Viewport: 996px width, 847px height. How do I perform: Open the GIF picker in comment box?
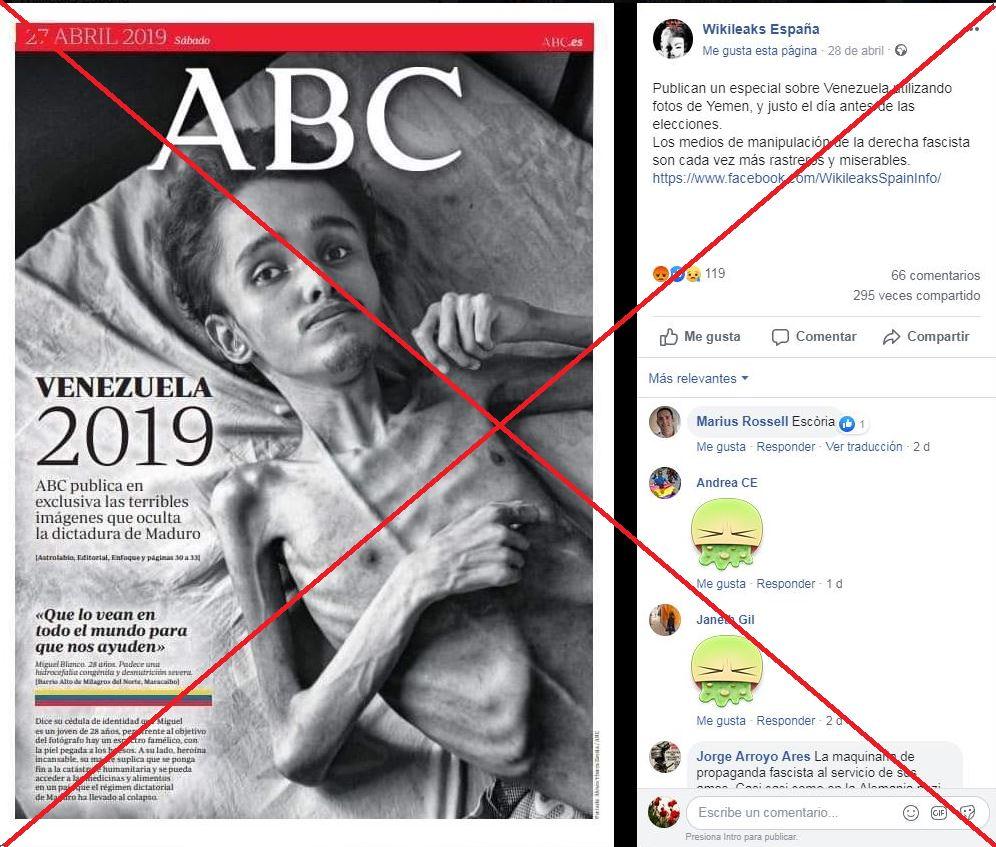pos(939,812)
